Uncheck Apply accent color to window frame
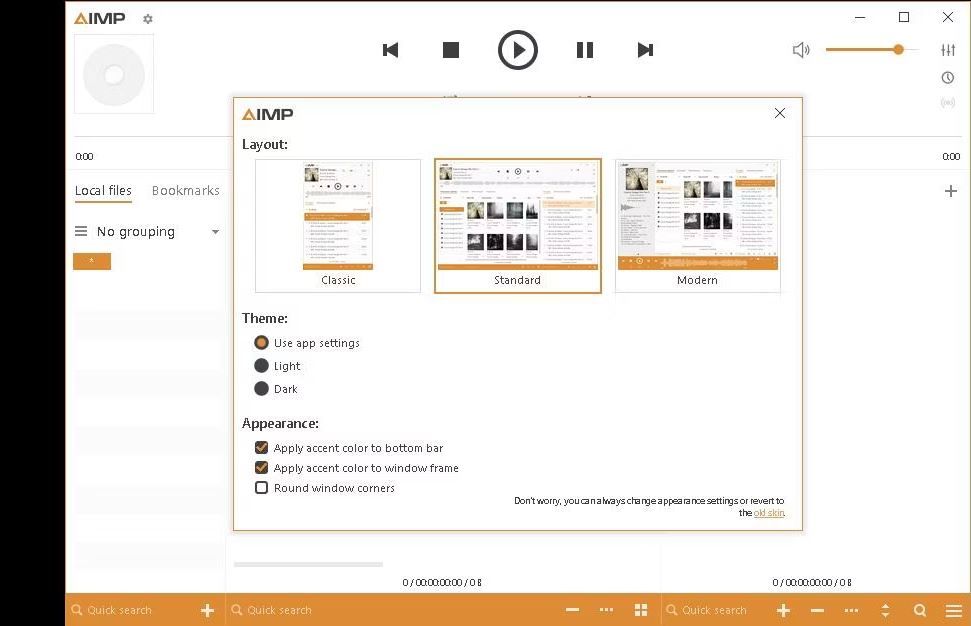Image resolution: width=971 pixels, height=626 pixels. point(357,468)
